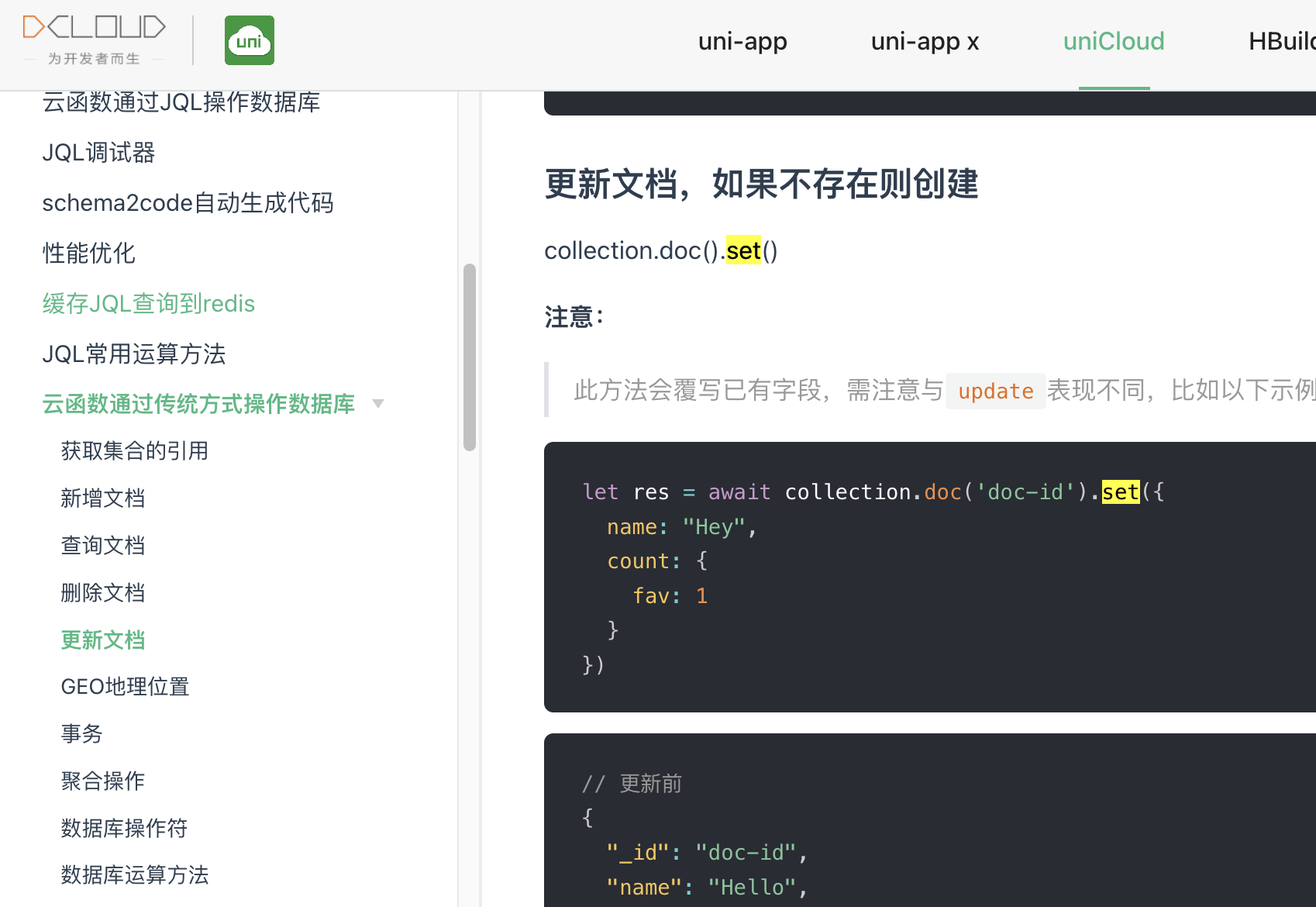Click the // 更新前 comment
The width and height of the screenshot is (1316, 907).
point(632,784)
